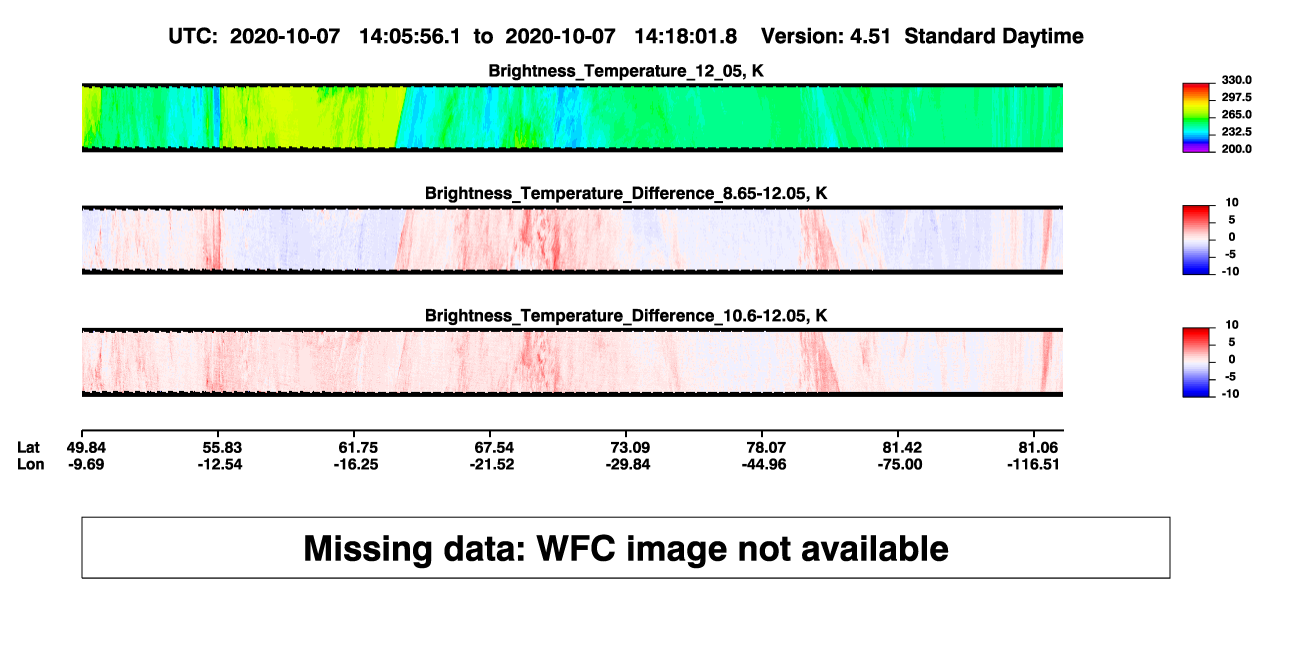The image size is (1300, 667).
Task: Click the 297.5 colorbar label
Action: 1236,97
